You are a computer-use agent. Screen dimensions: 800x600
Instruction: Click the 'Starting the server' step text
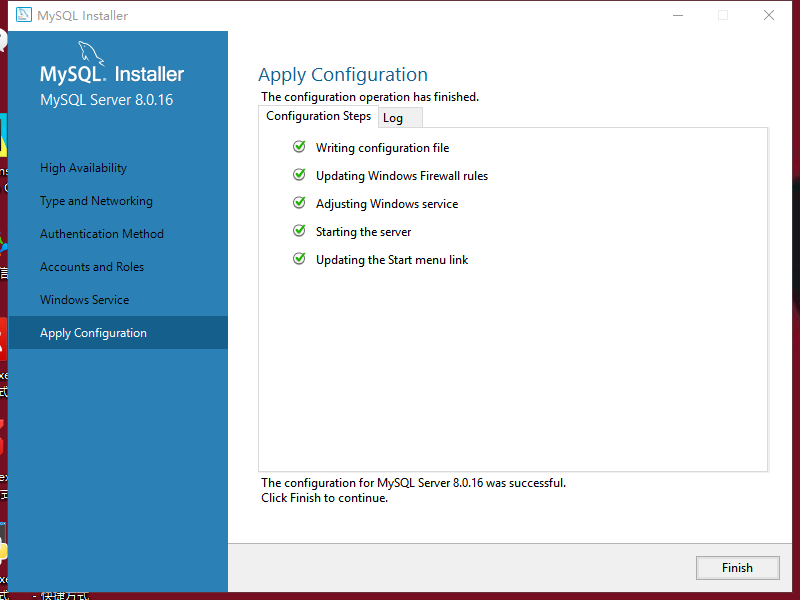(x=363, y=232)
